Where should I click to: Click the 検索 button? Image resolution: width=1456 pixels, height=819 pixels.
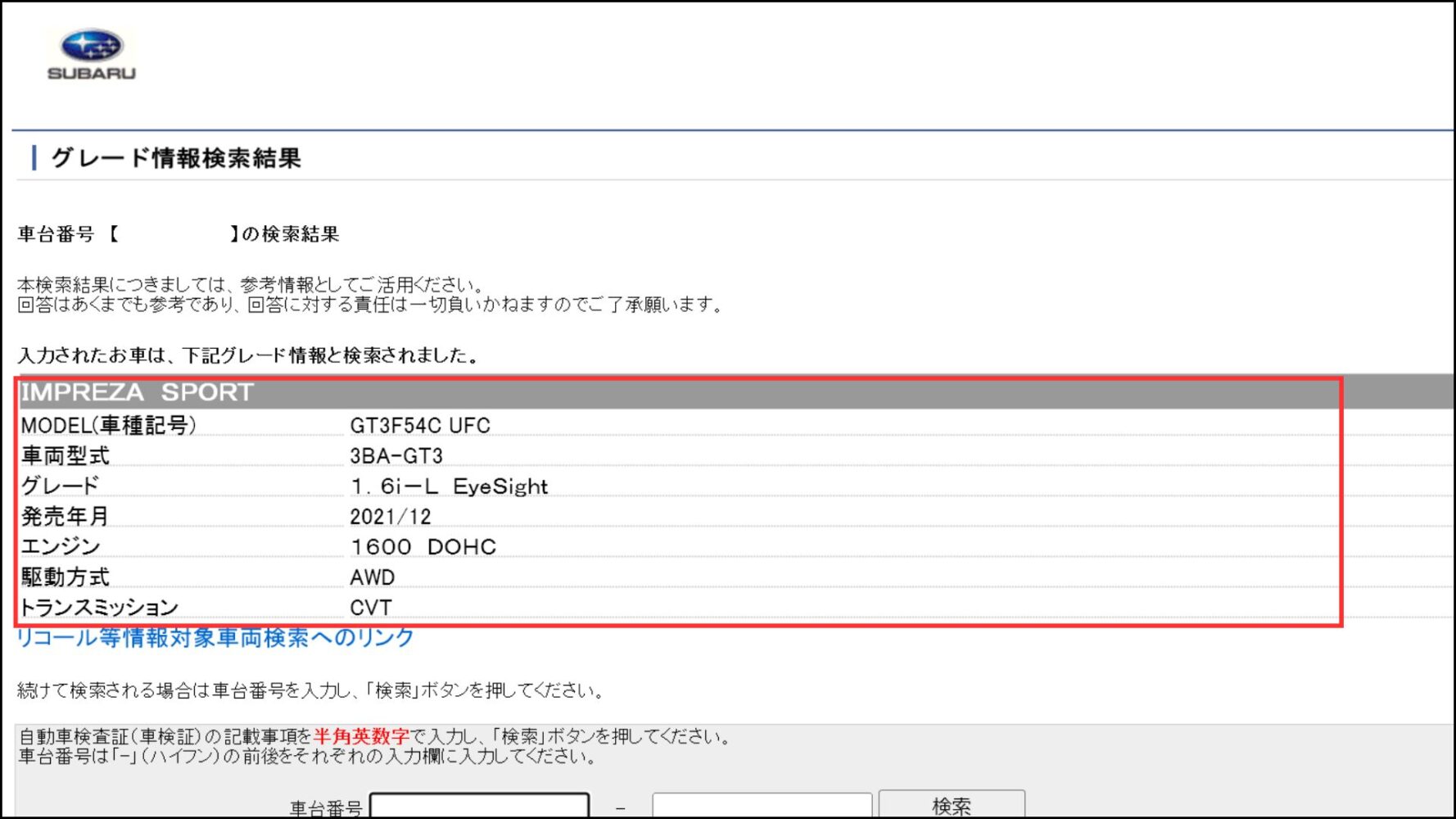point(952,806)
